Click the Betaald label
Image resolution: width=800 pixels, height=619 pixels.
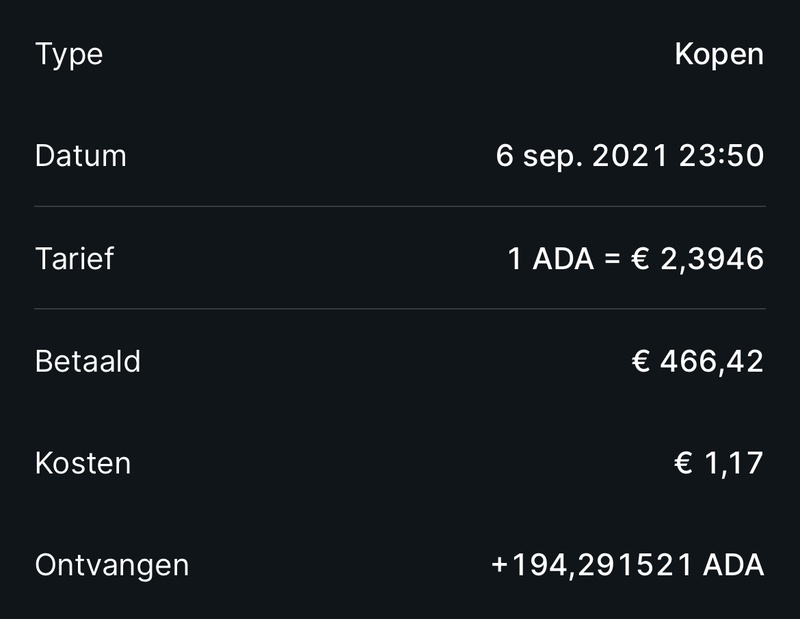[x=87, y=361]
